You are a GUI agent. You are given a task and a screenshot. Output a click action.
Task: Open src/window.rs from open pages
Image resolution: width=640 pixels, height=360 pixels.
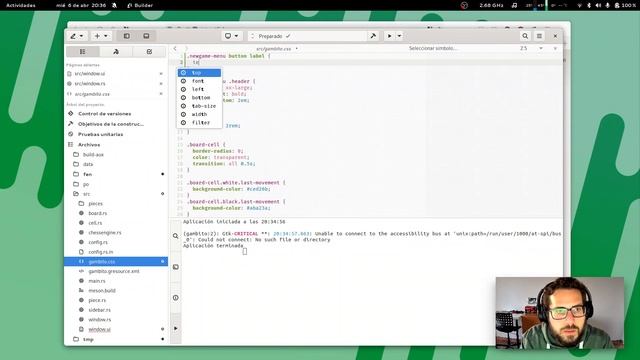[90, 83]
